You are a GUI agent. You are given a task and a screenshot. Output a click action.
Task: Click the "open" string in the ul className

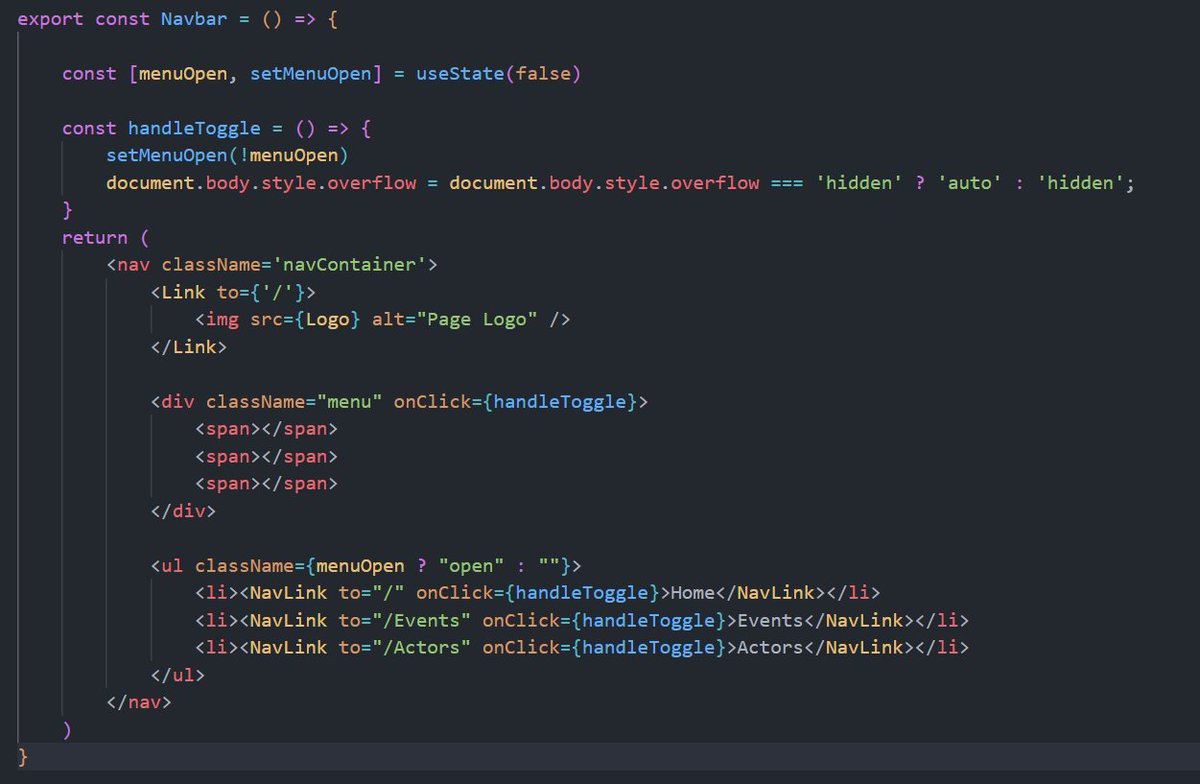[x=470, y=565]
